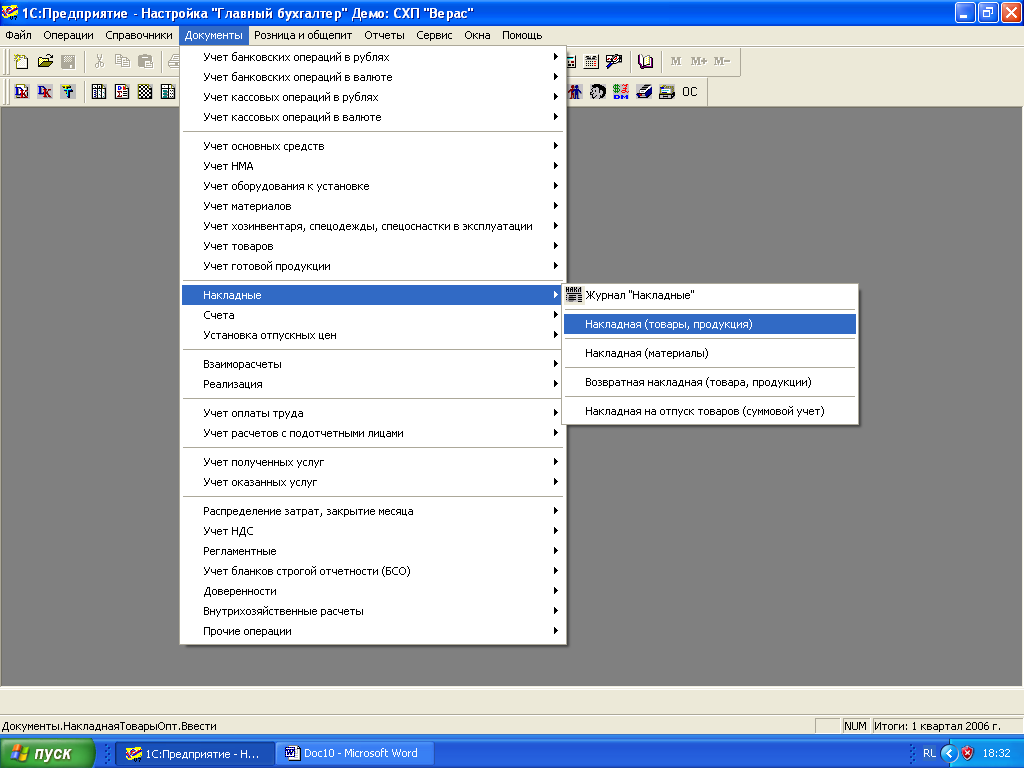Select Накладная на отпуск товаров (суммовой учет)
Viewport: 1024px width, 768px height.
(x=710, y=411)
